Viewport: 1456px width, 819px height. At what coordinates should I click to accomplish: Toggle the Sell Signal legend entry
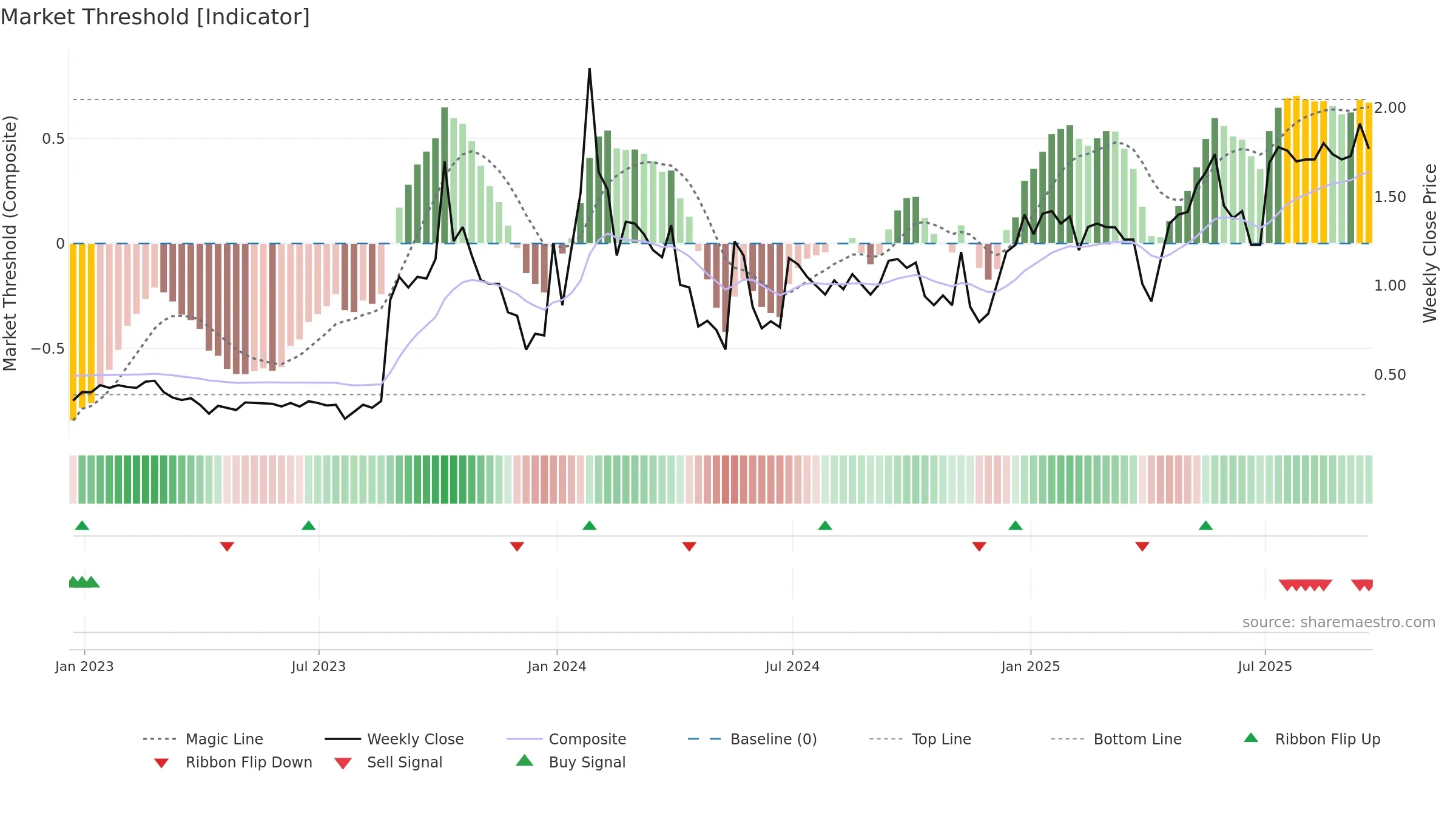coord(388,762)
